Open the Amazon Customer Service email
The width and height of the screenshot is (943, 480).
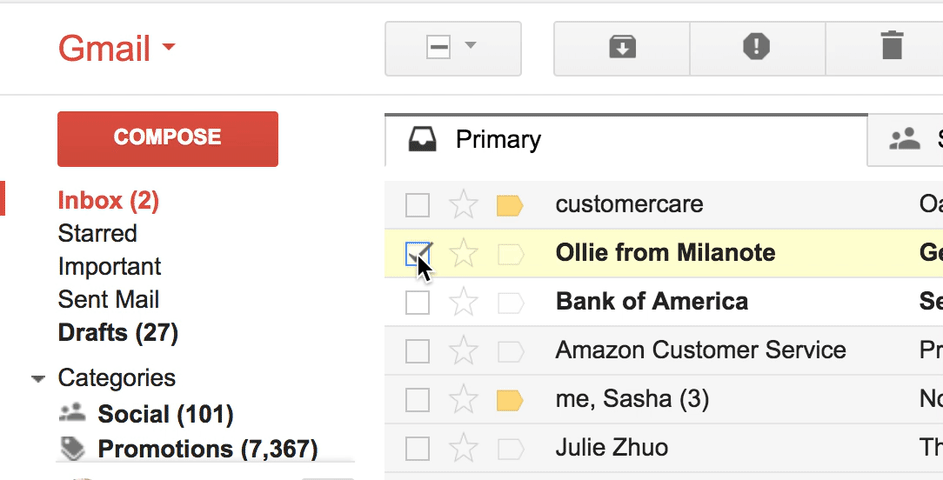tap(700, 350)
